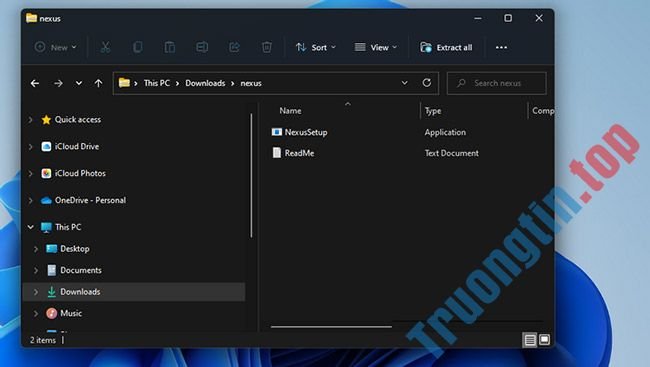Refresh the nexus folder
The image size is (650, 367).
click(x=427, y=83)
